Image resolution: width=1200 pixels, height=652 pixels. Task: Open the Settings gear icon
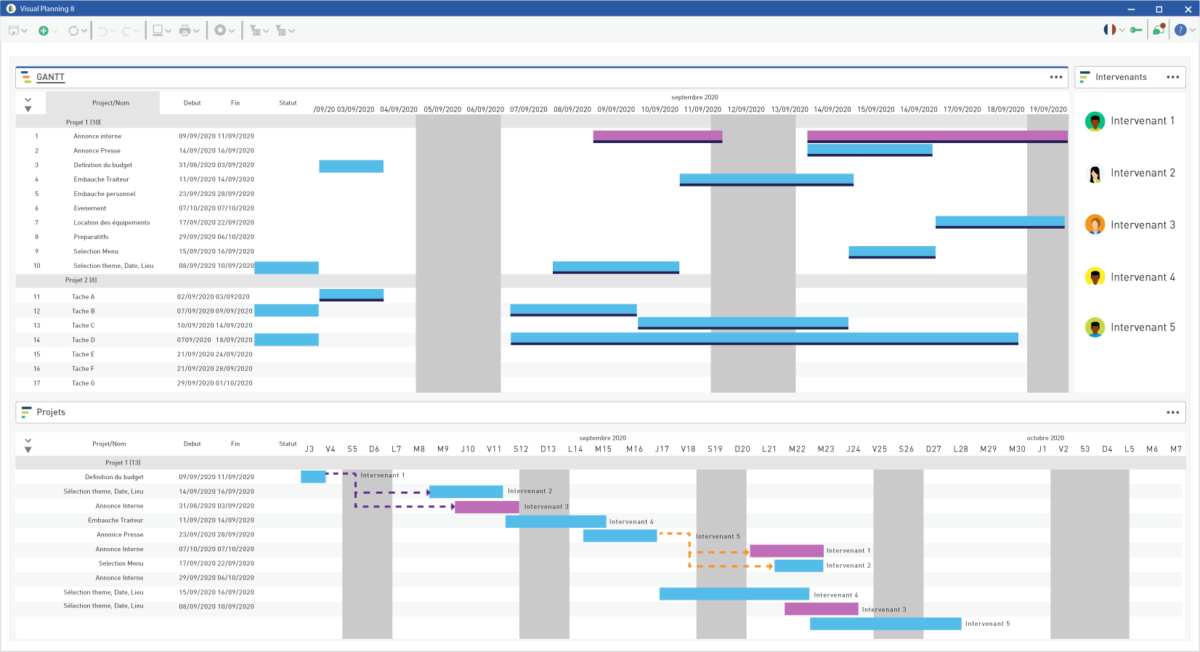point(221,30)
